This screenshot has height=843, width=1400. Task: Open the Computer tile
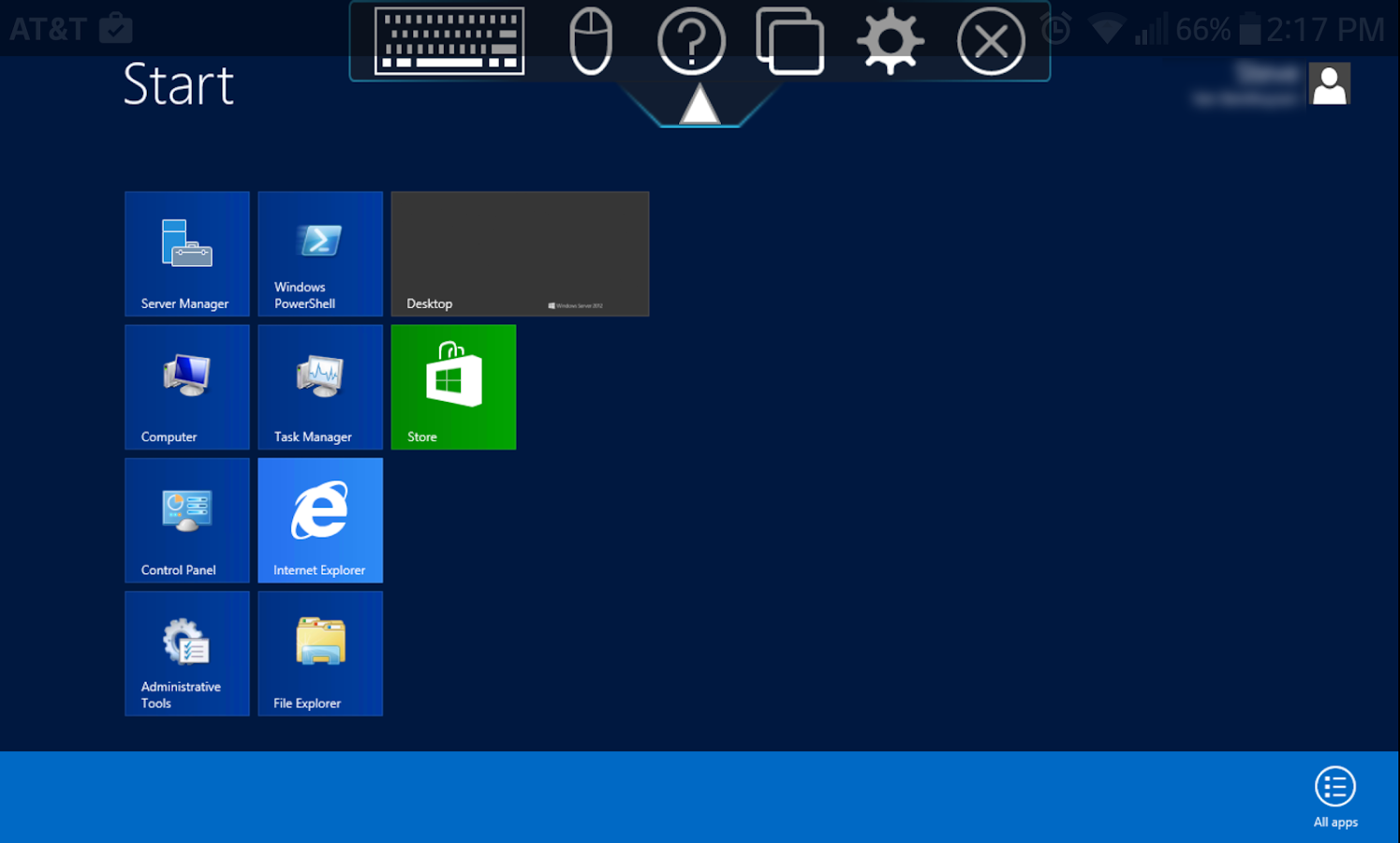click(x=187, y=387)
